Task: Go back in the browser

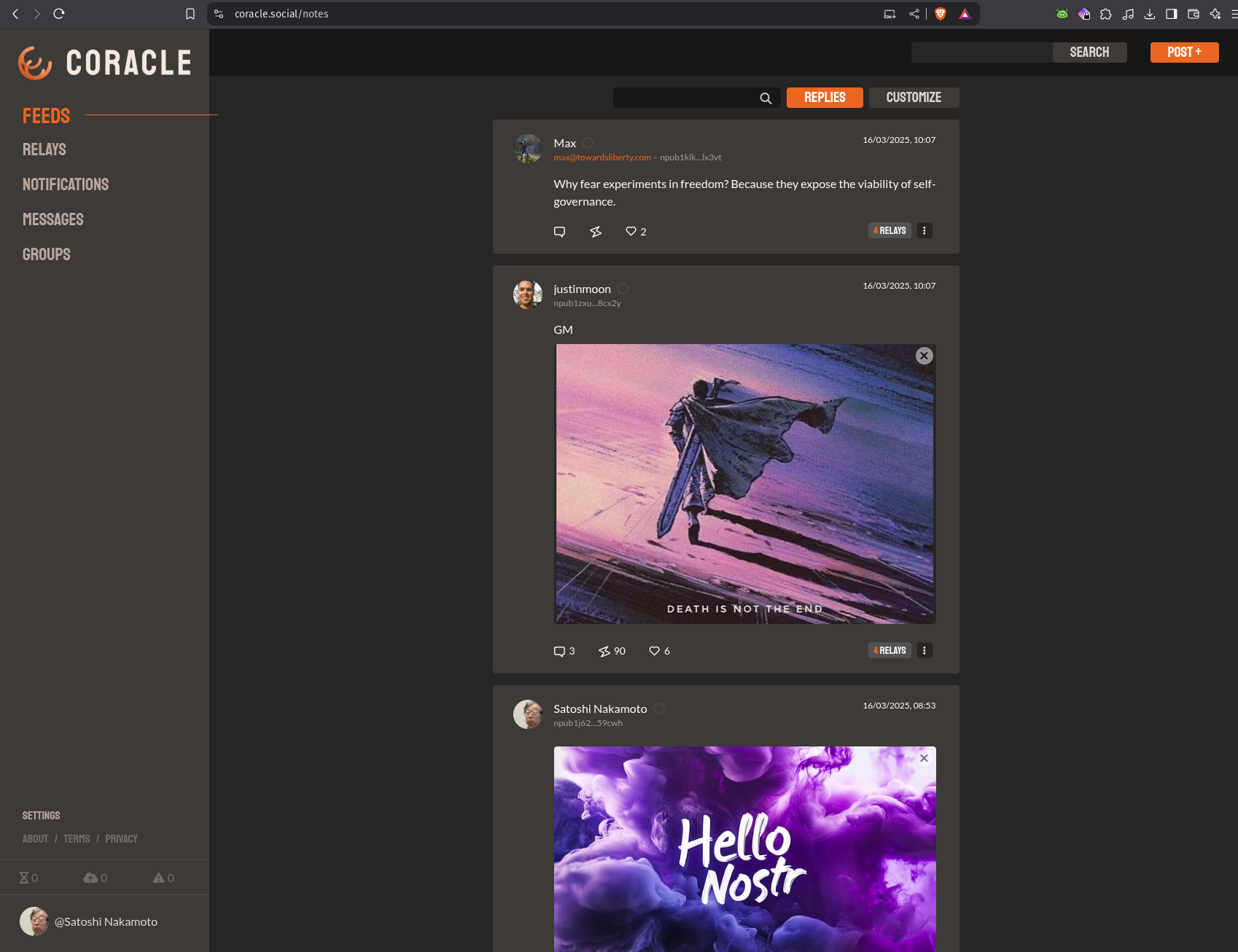Action: [15, 14]
